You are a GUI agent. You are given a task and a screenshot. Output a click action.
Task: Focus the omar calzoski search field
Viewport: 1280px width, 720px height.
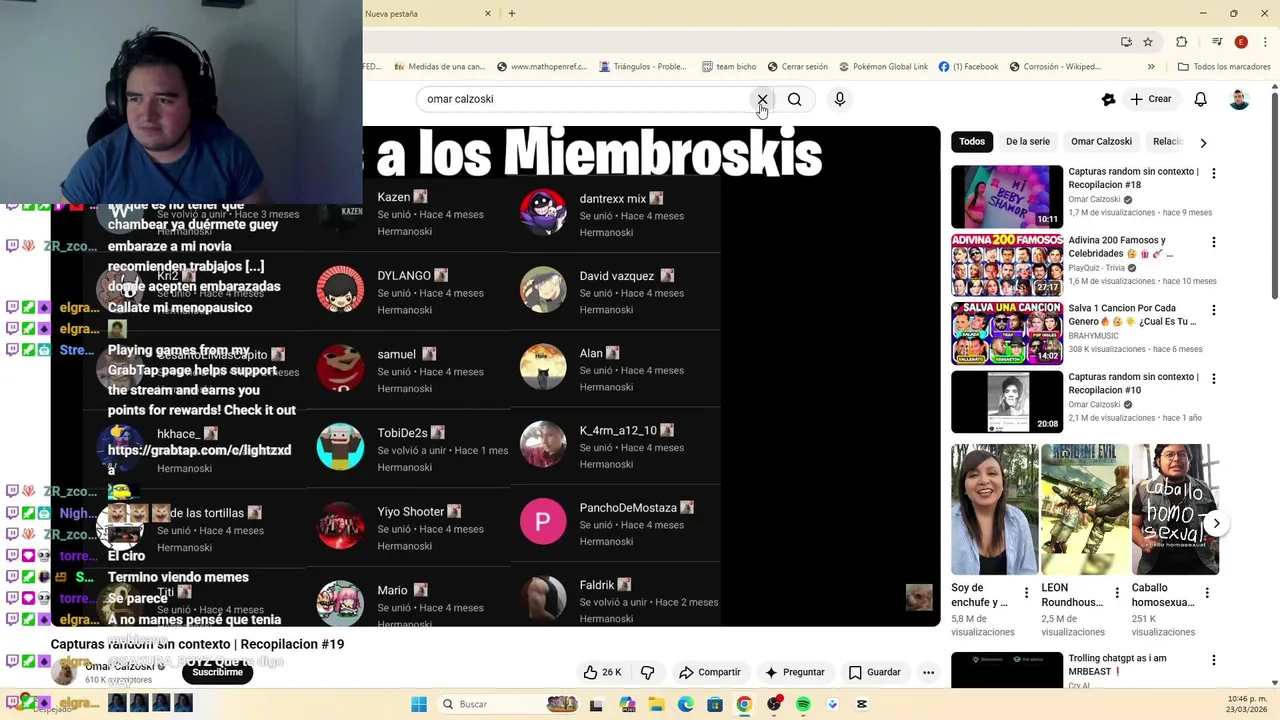(x=585, y=99)
